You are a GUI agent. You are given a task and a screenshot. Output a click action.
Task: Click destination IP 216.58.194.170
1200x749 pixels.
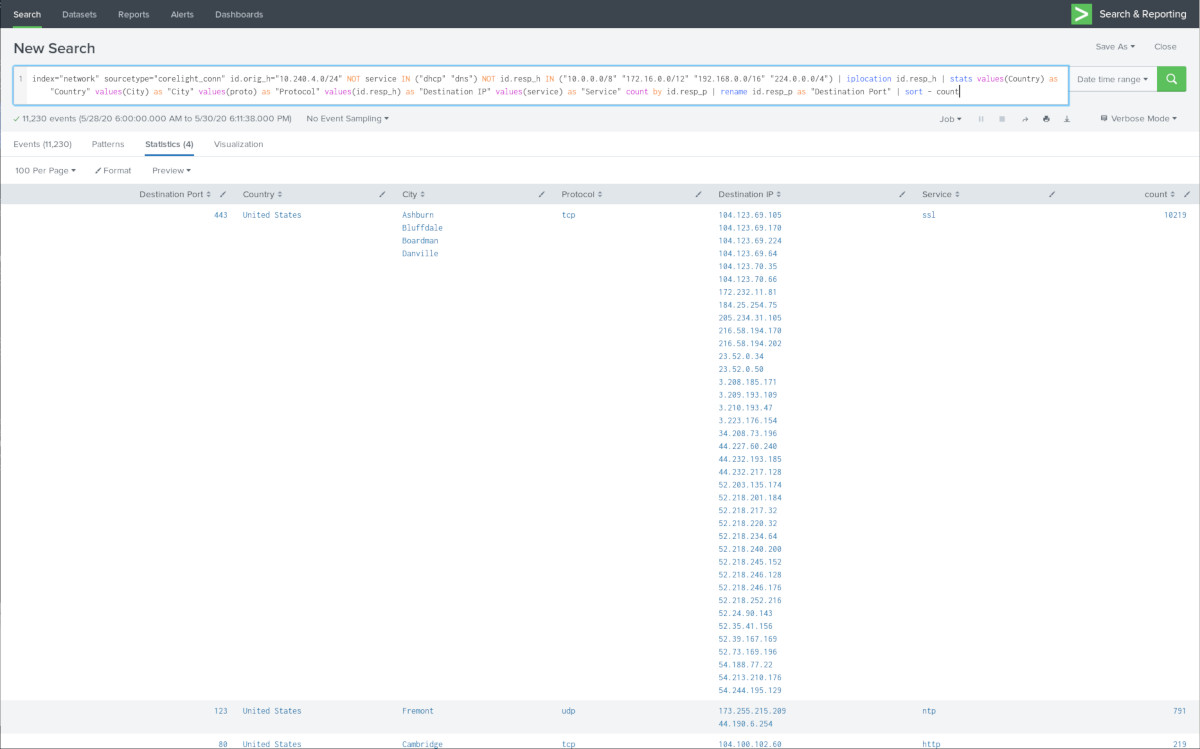(750, 331)
